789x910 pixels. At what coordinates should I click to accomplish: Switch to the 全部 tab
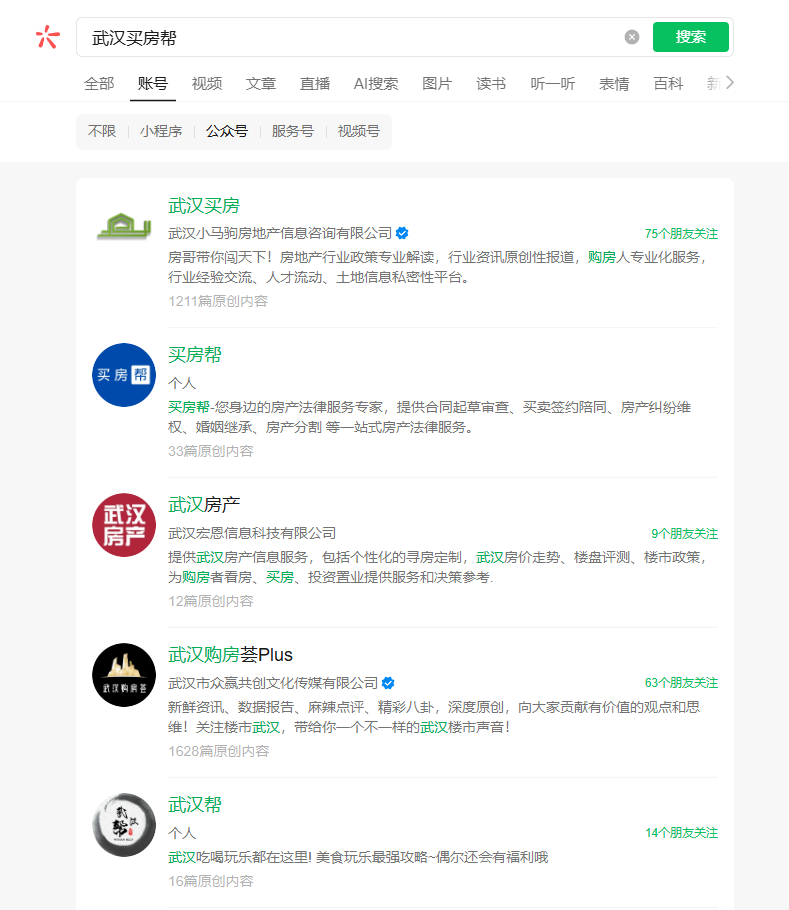(99, 84)
